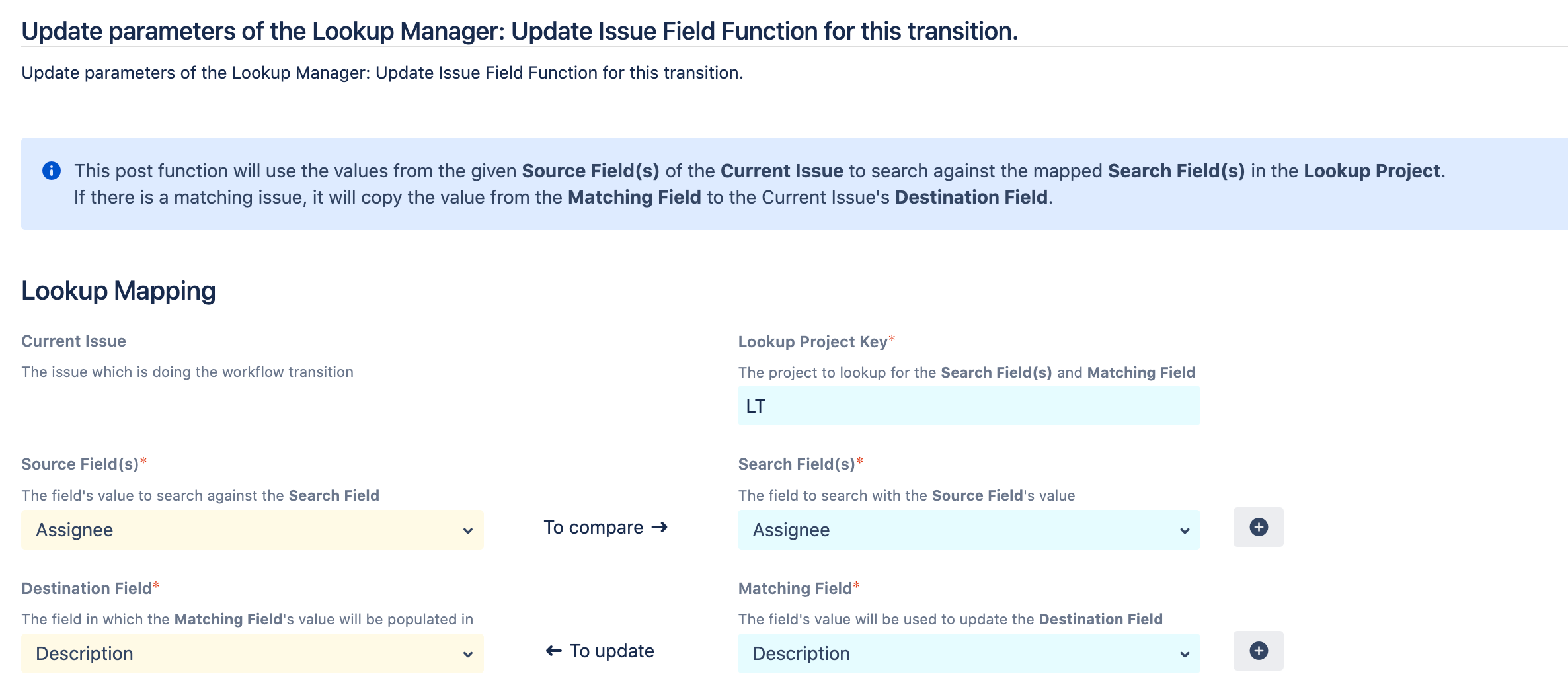This screenshot has height=697, width=1568.
Task: Expand the Search Field(s) Assignee dropdown
Action: pyautogui.click(x=968, y=530)
